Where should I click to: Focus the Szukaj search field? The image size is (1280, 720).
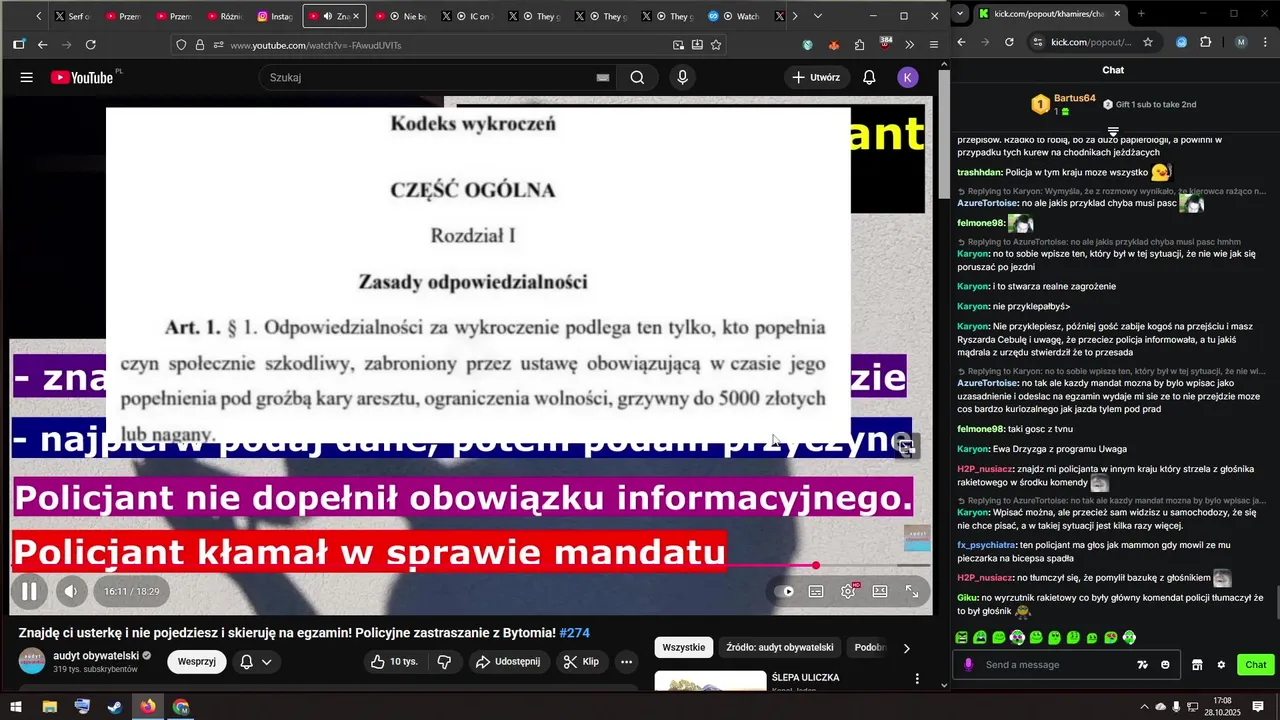pyautogui.click(x=425, y=77)
